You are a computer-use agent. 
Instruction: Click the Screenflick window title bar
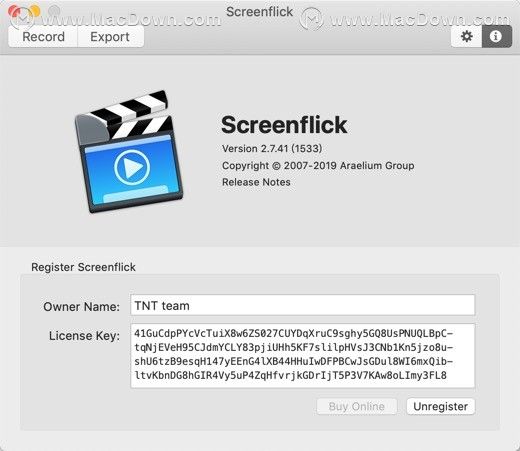point(259,12)
